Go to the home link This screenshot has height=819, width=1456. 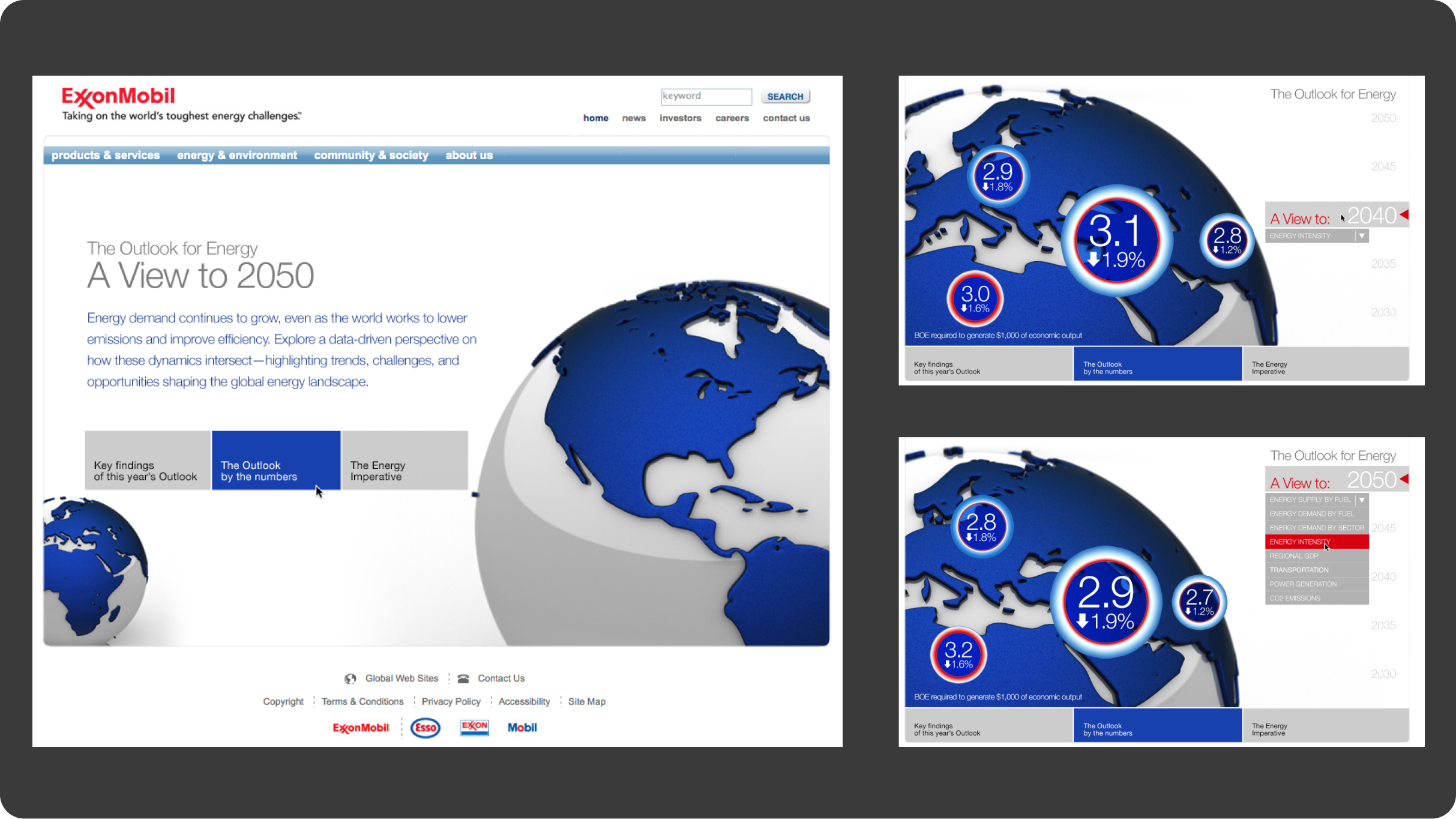point(596,118)
